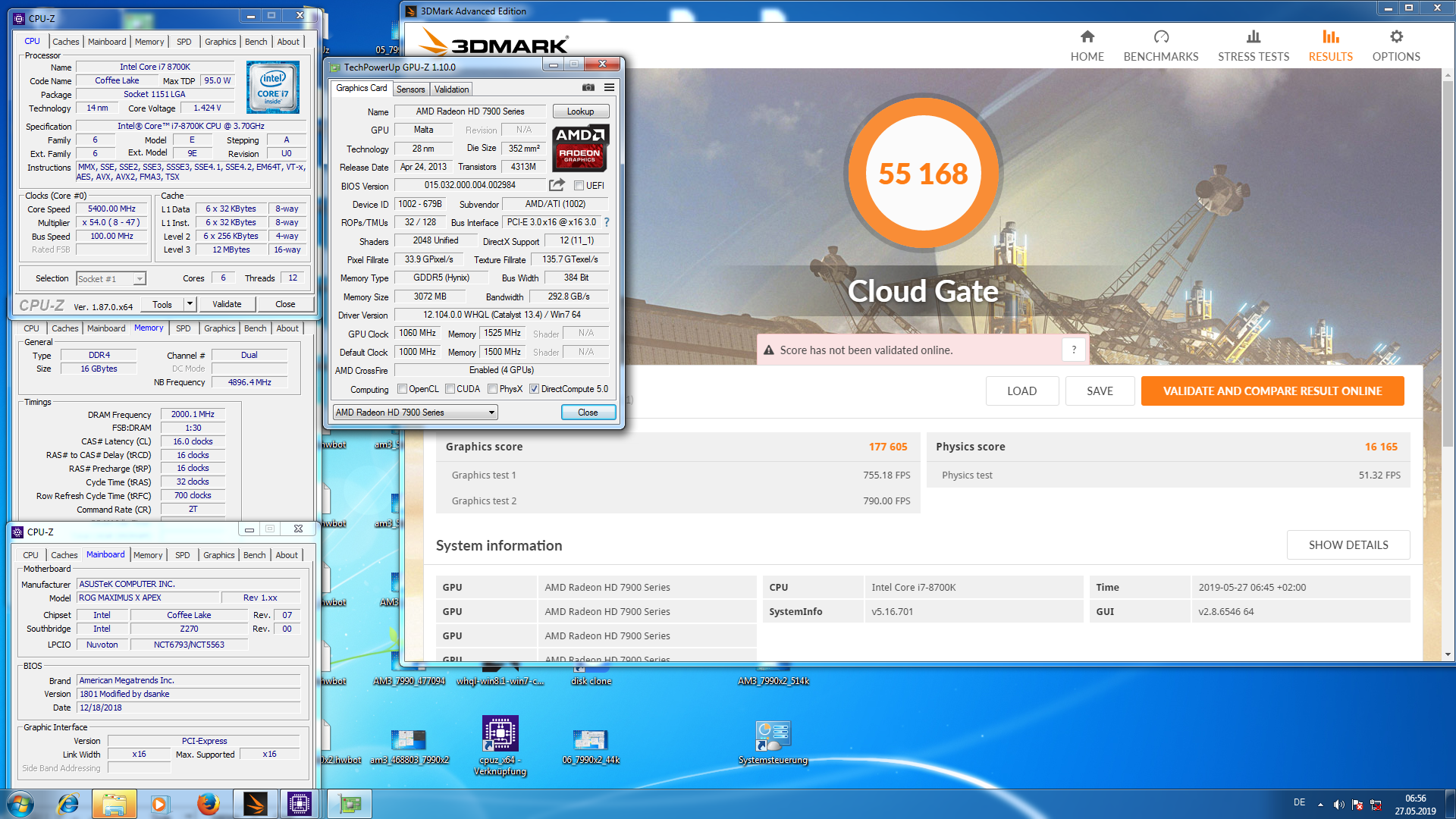This screenshot has height=819, width=1456.
Task: Open the GPU-Z hamburger menu
Action: [x=609, y=88]
